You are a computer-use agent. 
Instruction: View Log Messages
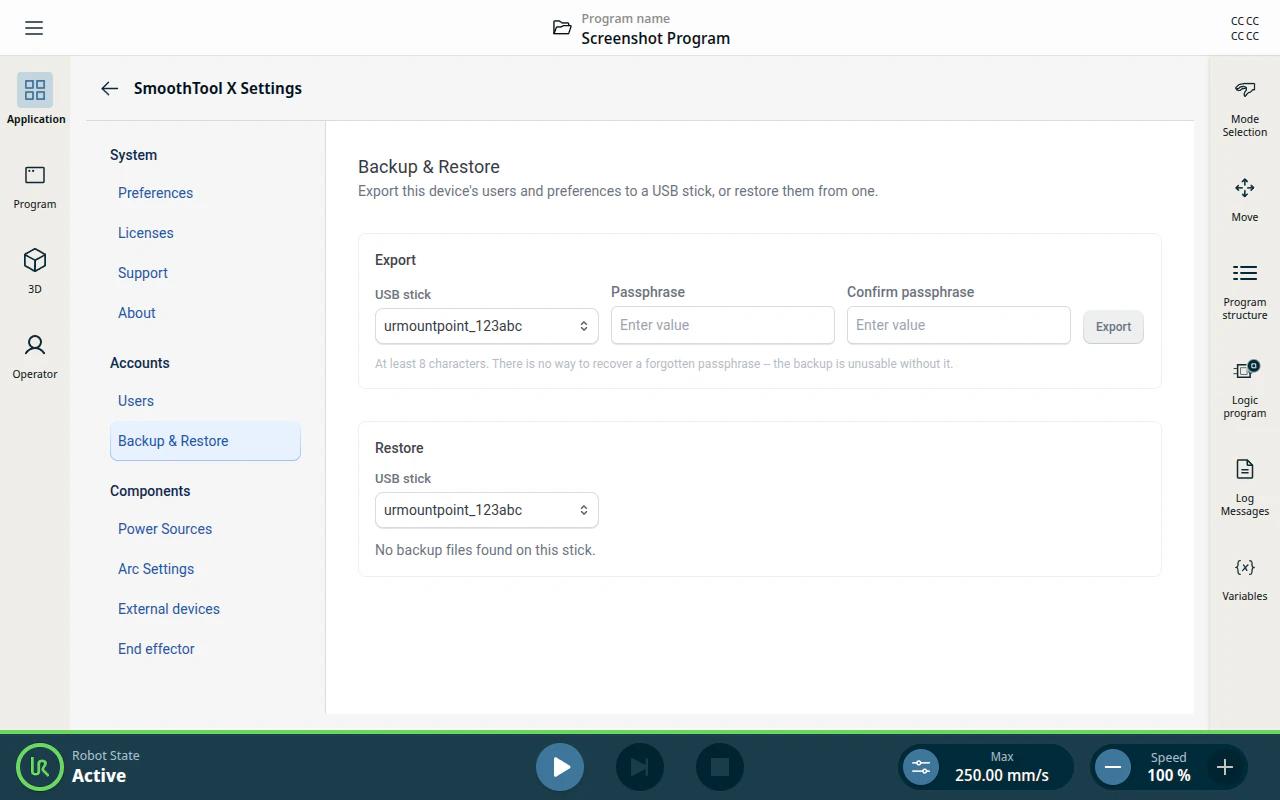pyautogui.click(x=1245, y=488)
